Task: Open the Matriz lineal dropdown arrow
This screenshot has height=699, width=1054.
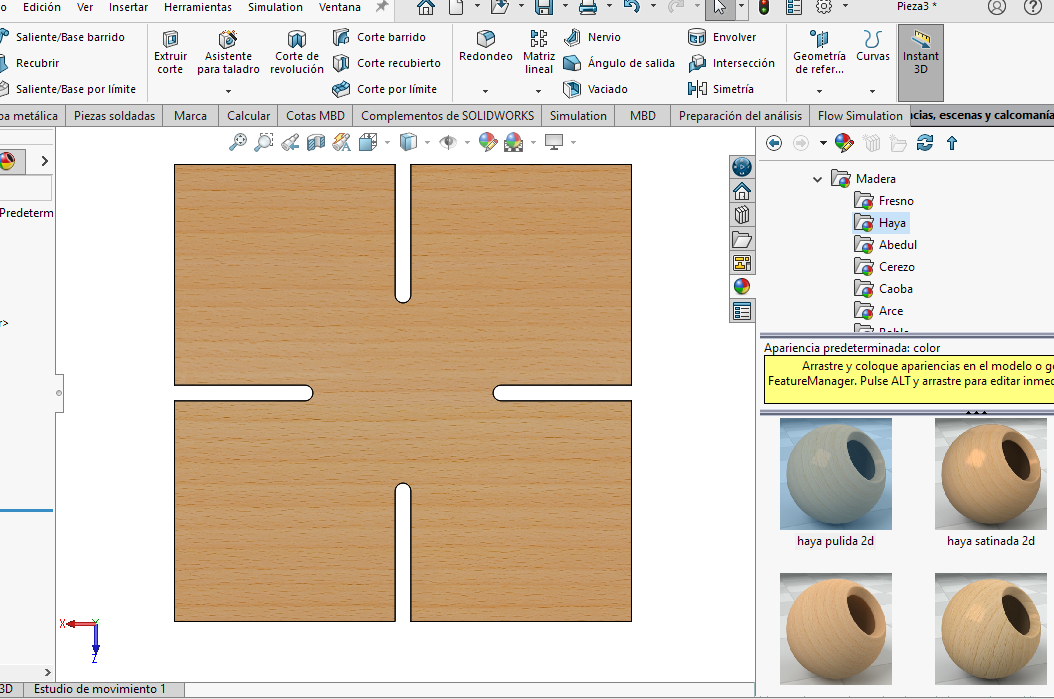Action: (x=538, y=91)
